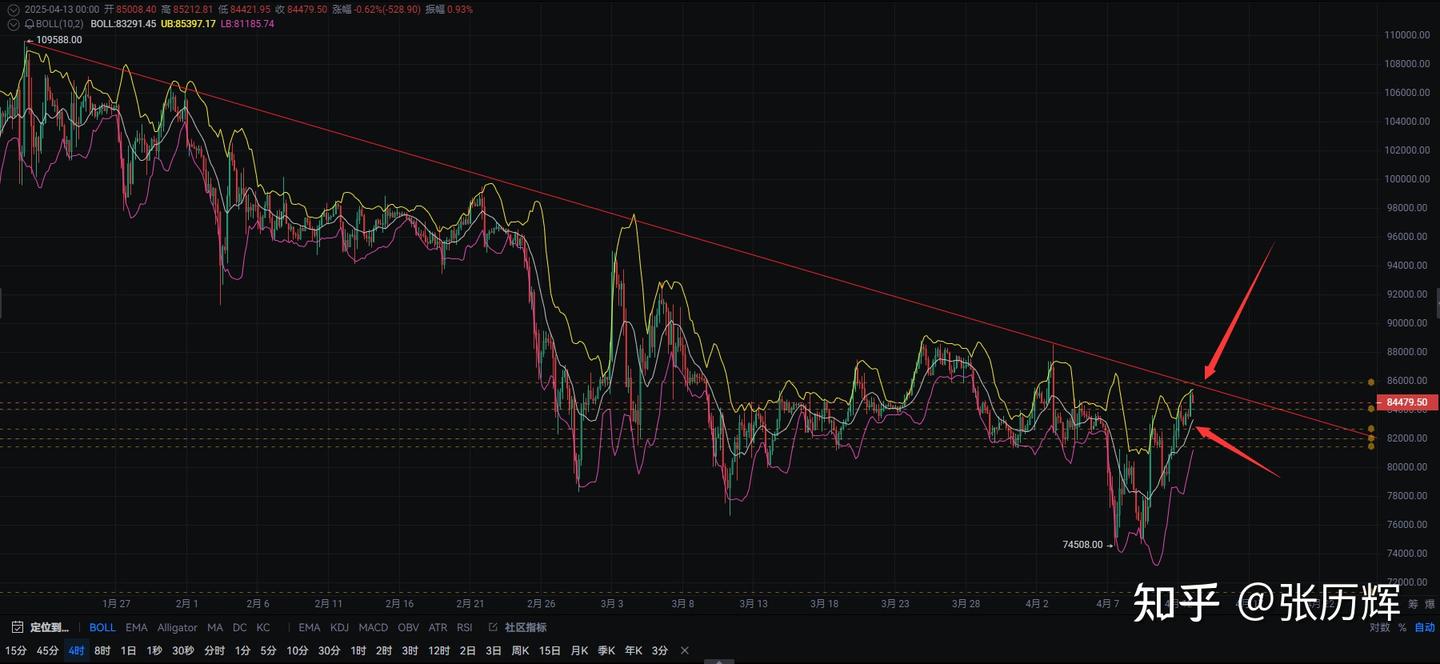This screenshot has height=664, width=1440.
Task: Switch to the 5分 timeframe
Action: pos(268,651)
